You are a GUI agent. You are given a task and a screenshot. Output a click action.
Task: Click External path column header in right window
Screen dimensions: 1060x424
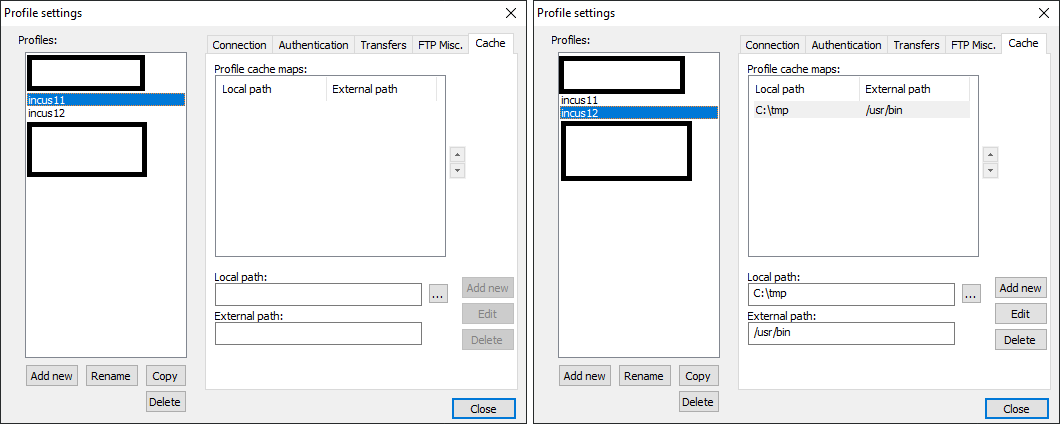(x=914, y=89)
